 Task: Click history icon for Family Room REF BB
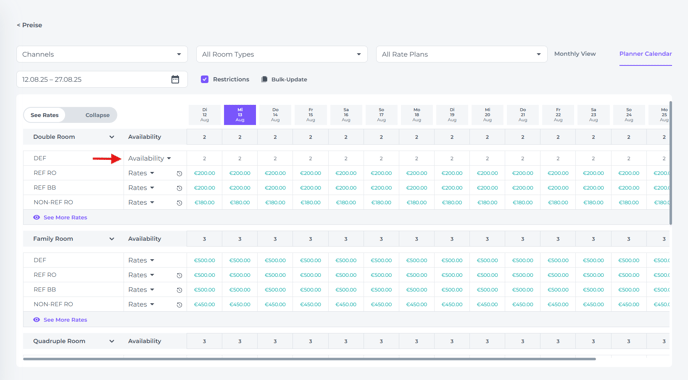[x=179, y=290]
